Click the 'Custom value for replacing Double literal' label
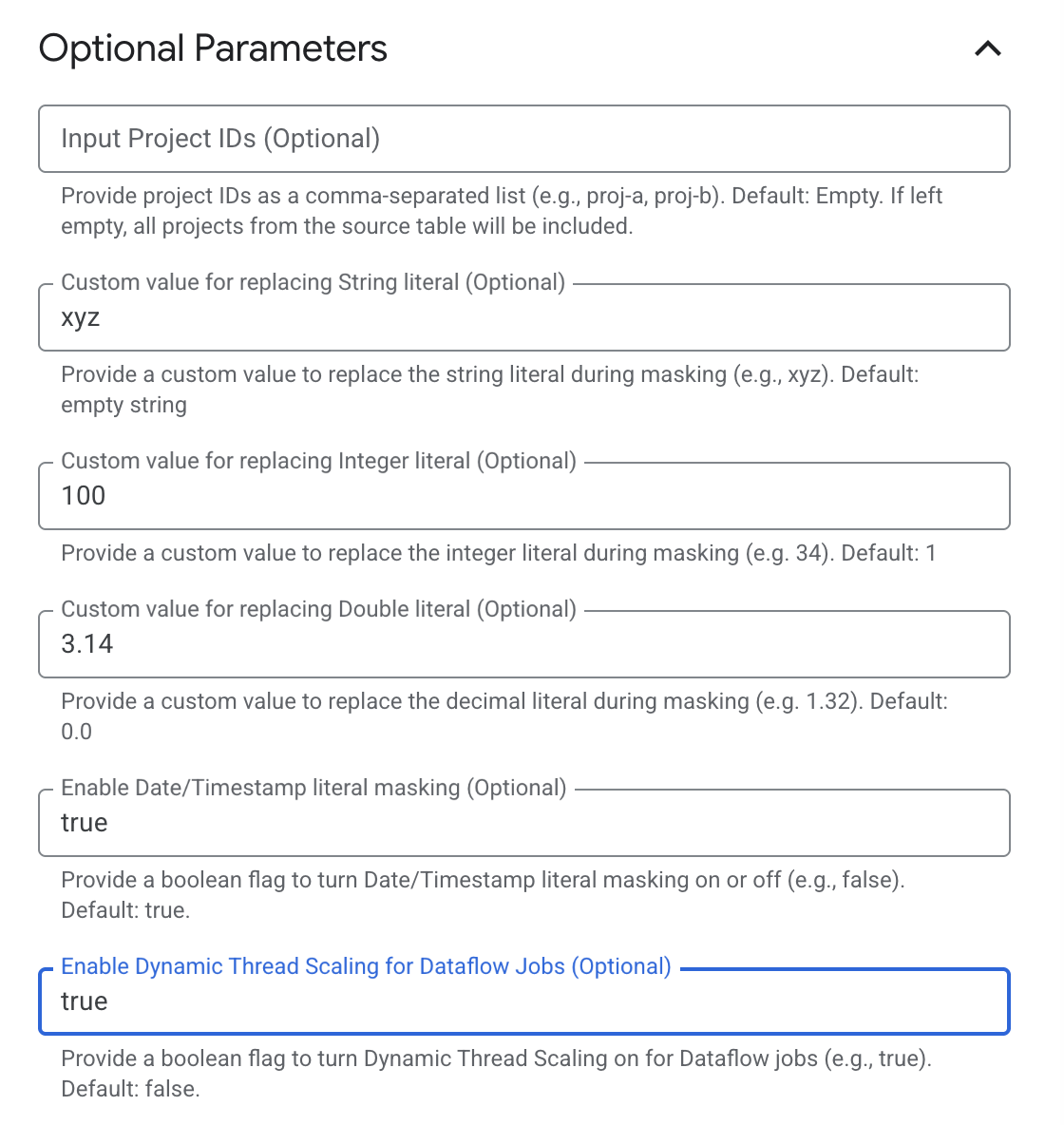1064x1125 pixels. pyautogui.click(x=318, y=609)
